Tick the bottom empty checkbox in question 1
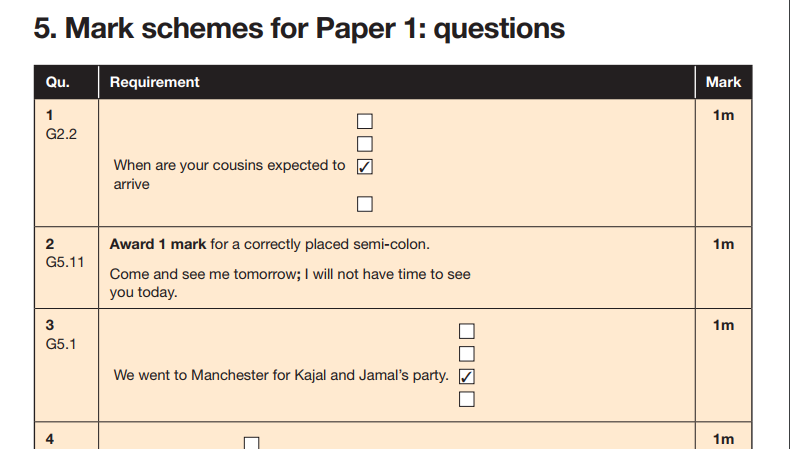This screenshot has width=790, height=449. point(365,204)
